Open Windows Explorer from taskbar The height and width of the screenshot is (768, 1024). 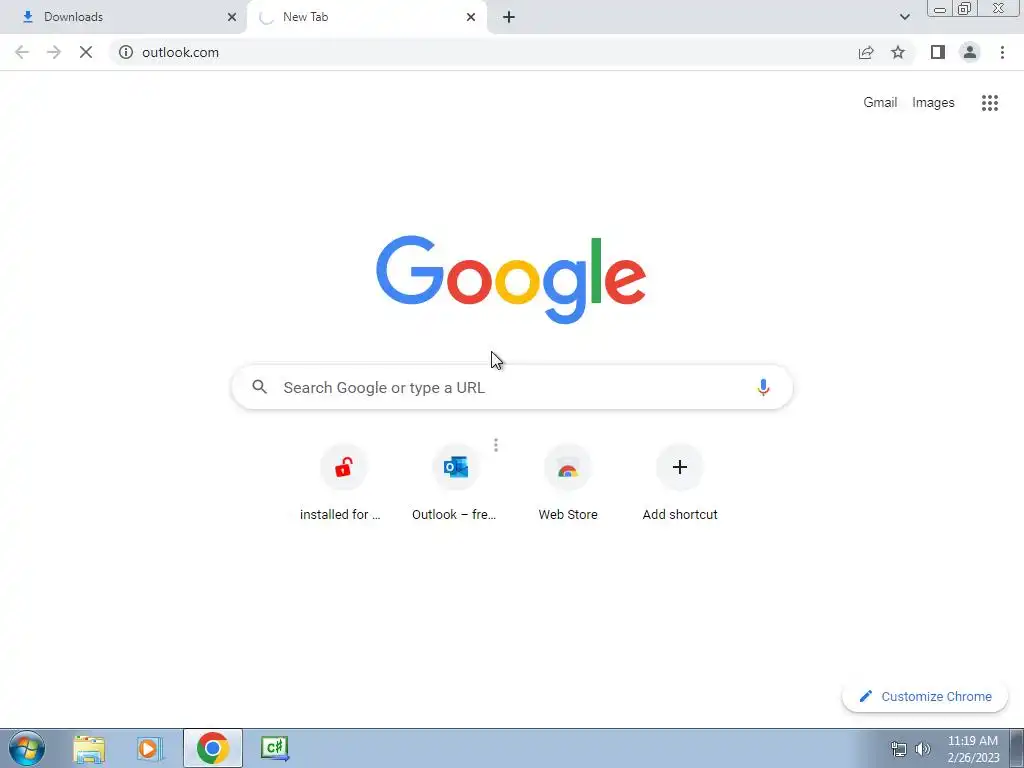[x=89, y=748]
